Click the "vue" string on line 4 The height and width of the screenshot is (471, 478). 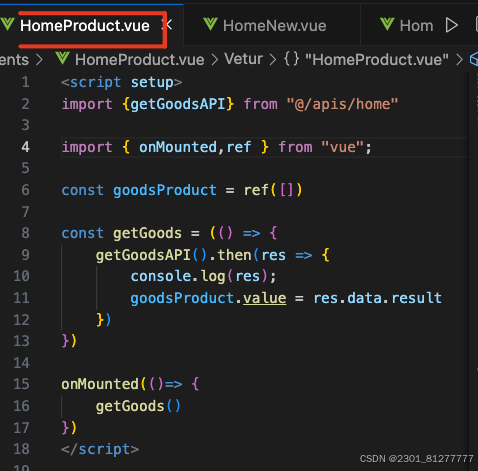tap(342, 147)
